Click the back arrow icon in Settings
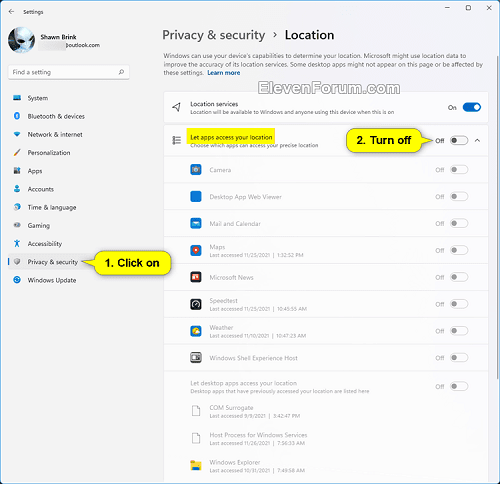 coord(11,12)
